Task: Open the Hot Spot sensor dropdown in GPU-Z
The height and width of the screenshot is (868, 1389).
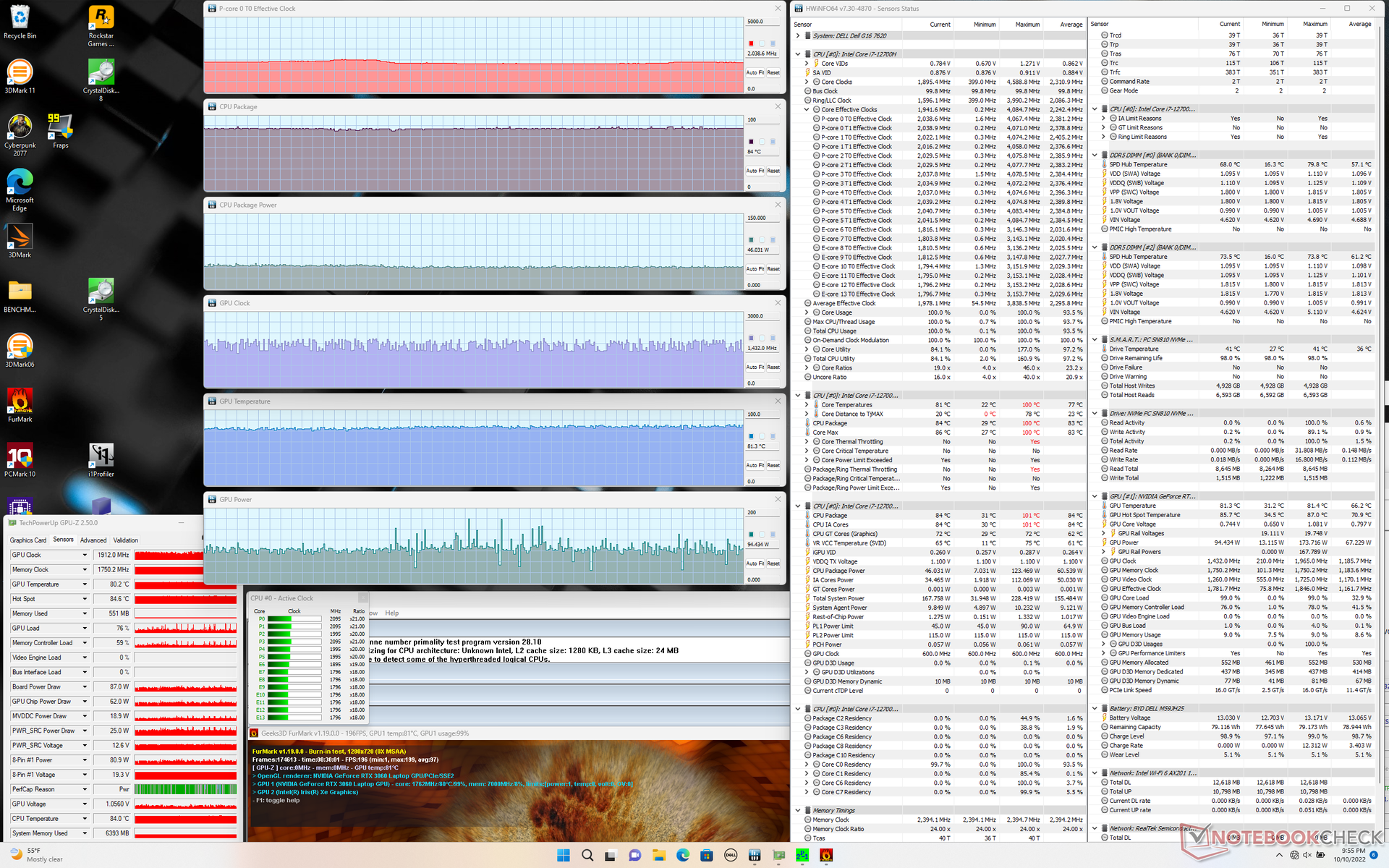Action: tap(85, 599)
